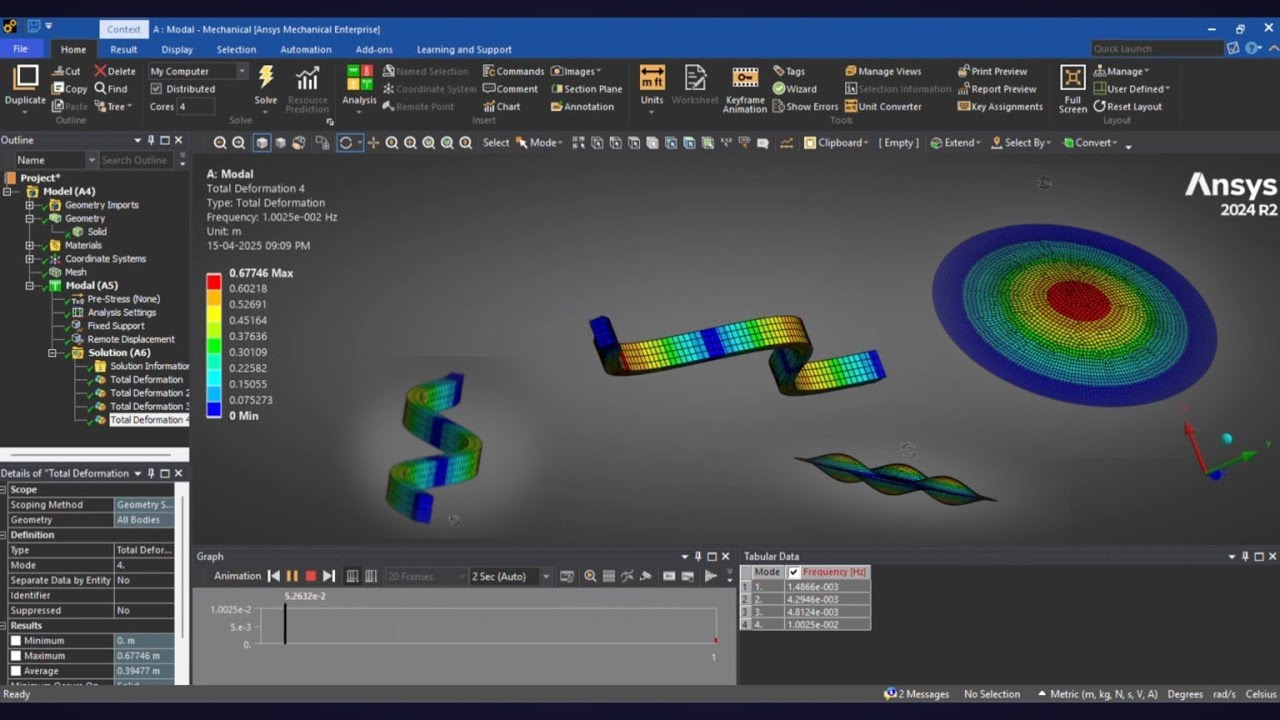Click the zoom icon in Graph toolbar
Screen dimensions: 1280x720
tap(590, 576)
